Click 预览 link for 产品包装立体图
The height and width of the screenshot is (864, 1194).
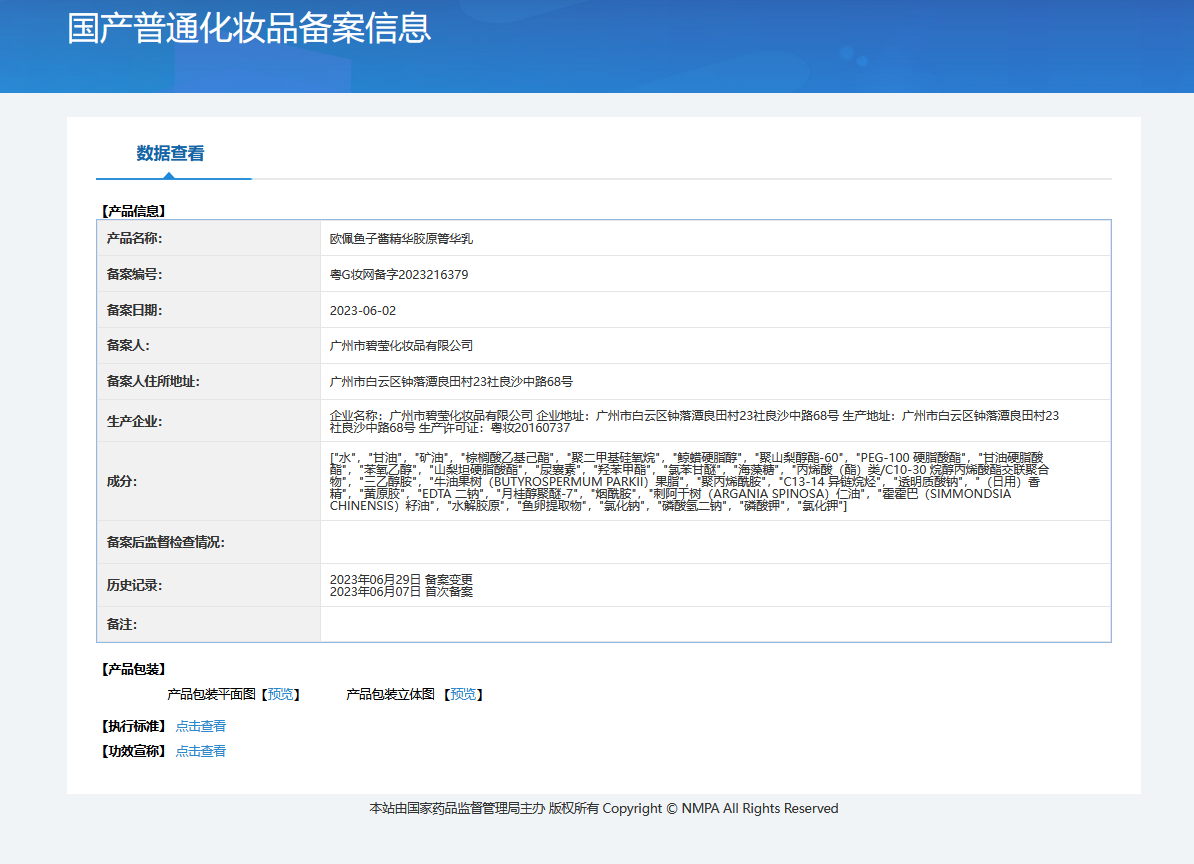[x=463, y=694]
